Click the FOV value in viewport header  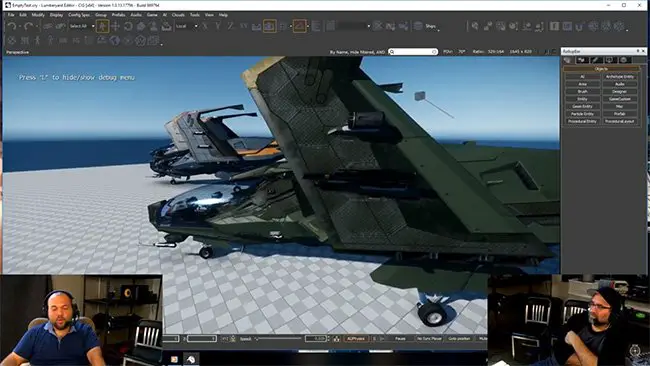pyautogui.click(x=462, y=52)
